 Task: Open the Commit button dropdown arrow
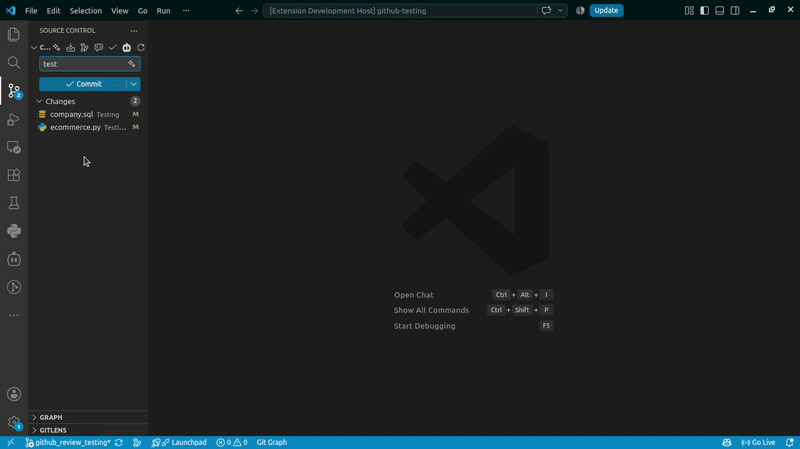(133, 84)
